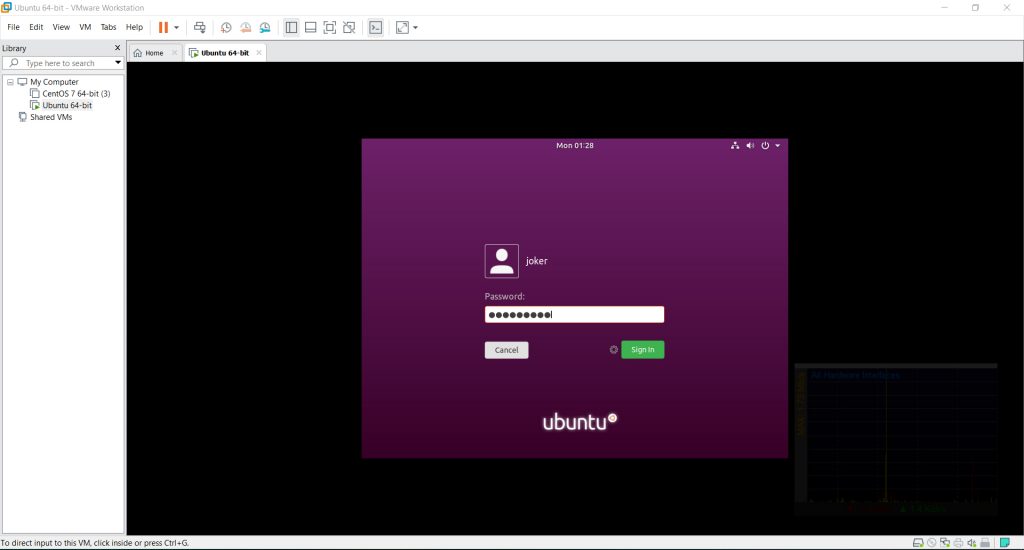Click the Ubuntu network status icon
Image resolution: width=1024 pixels, height=550 pixels.
tap(735, 146)
